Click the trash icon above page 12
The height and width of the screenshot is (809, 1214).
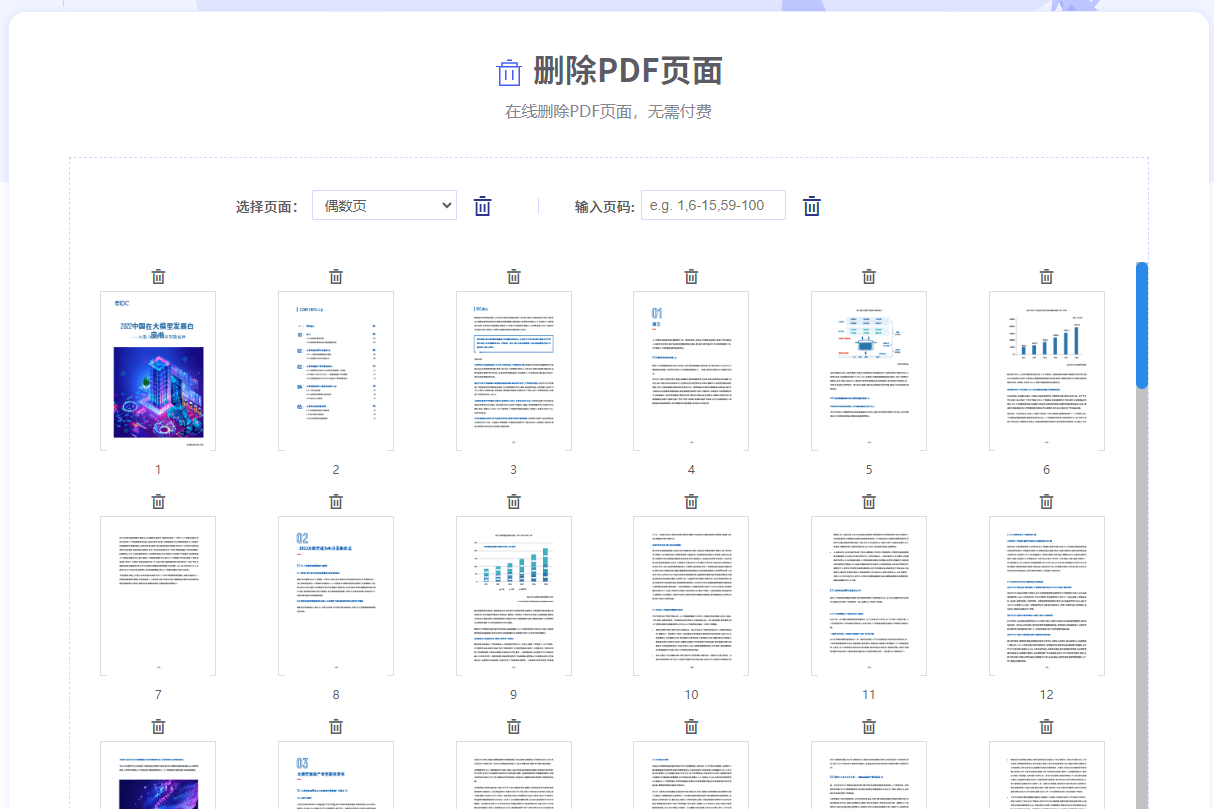click(x=1046, y=501)
